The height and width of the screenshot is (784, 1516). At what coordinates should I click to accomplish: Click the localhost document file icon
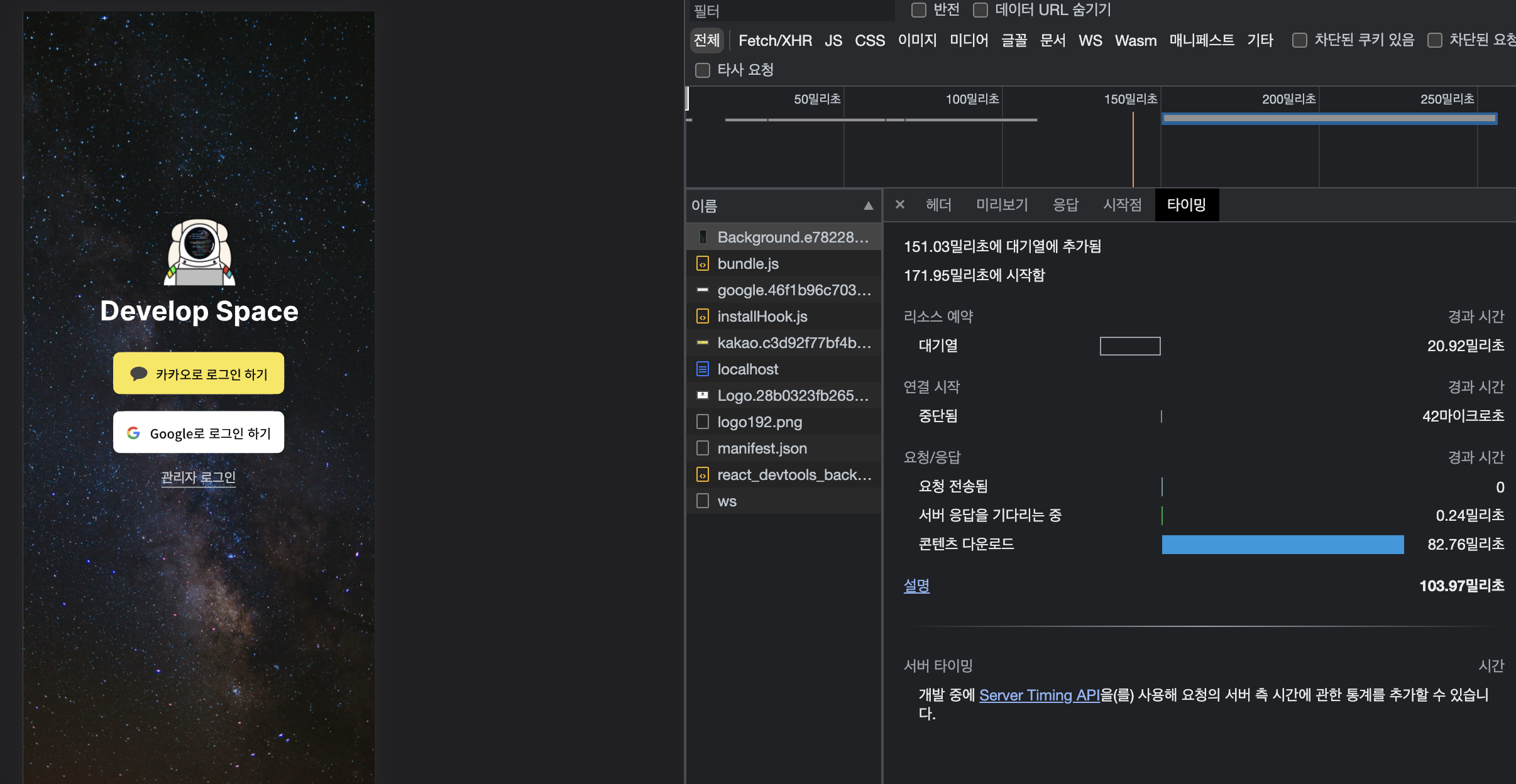click(703, 369)
